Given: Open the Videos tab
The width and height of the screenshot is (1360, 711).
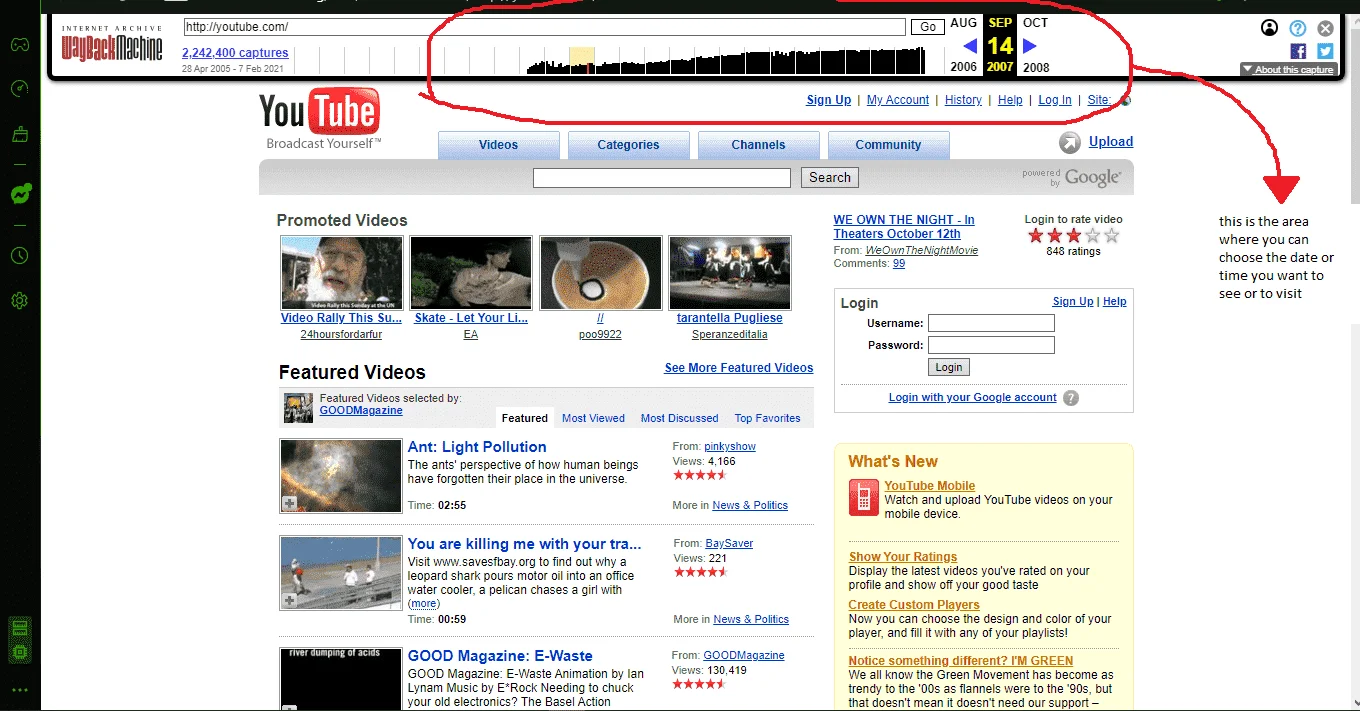Looking at the screenshot, I should click(498, 145).
